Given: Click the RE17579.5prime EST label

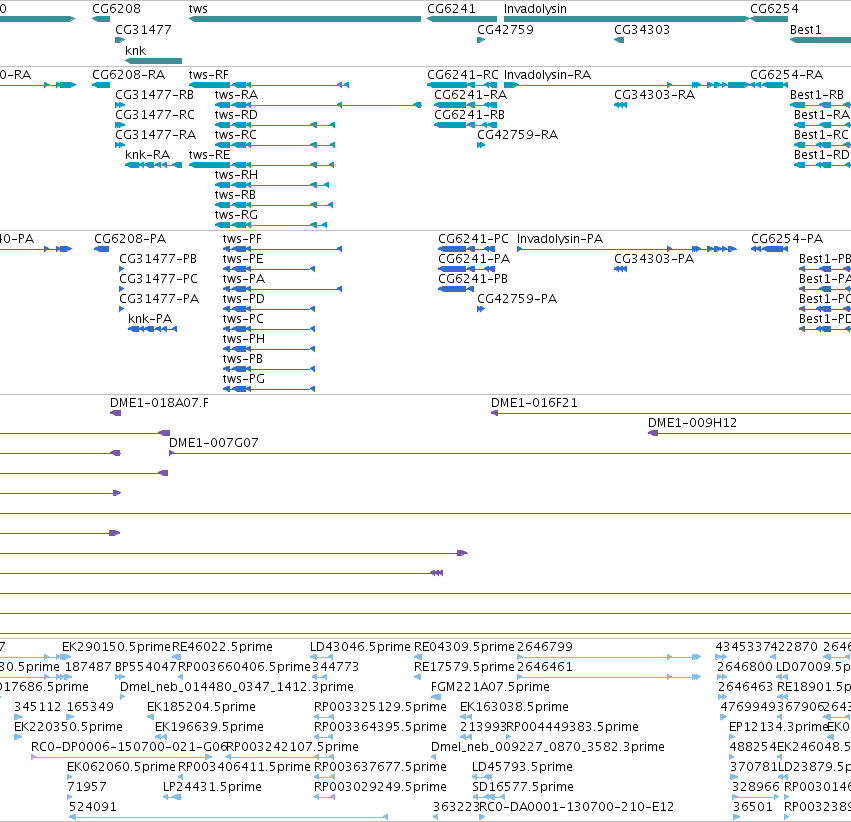Looking at the screenshot, I should point(465,667).
